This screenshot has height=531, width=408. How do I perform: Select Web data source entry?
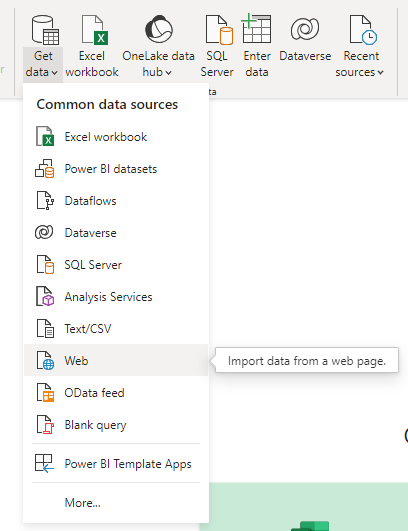(116, 360)
